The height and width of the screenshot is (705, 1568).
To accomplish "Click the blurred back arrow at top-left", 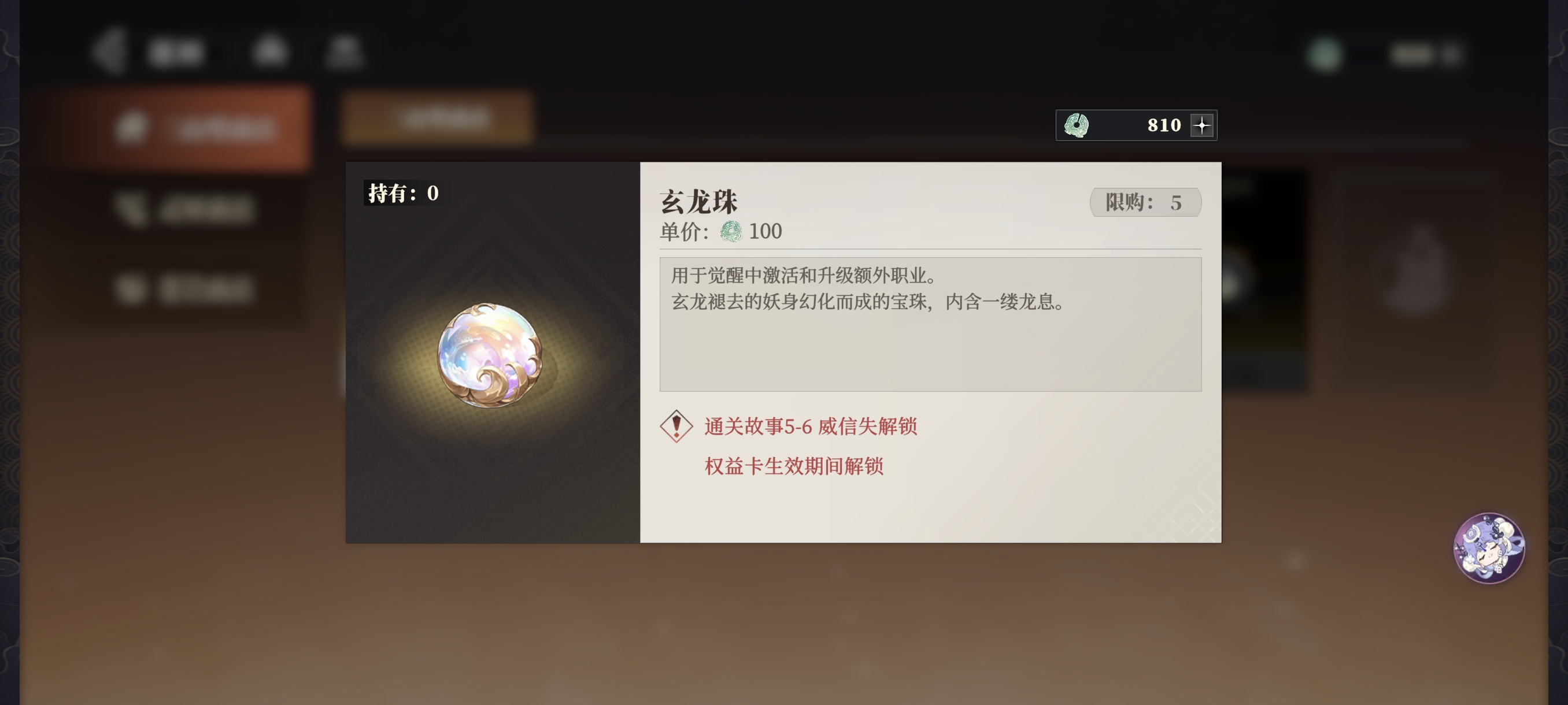I will 110,51.
